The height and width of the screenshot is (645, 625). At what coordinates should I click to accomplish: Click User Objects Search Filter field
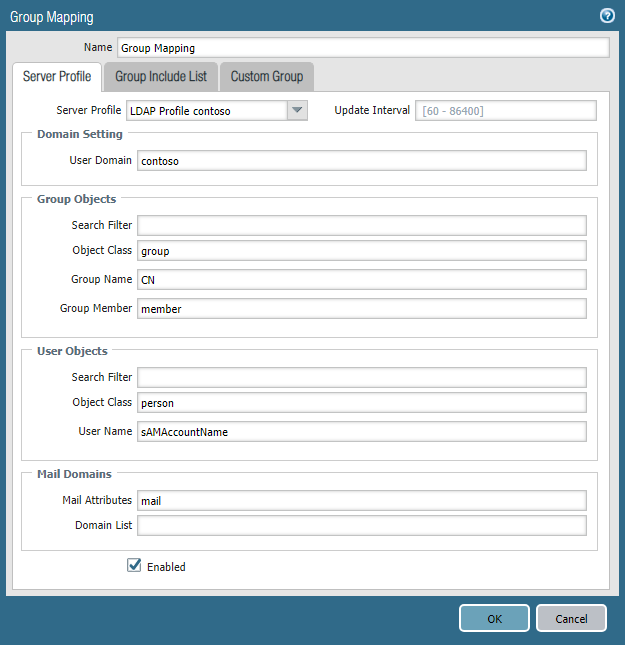tap(362, 377)
